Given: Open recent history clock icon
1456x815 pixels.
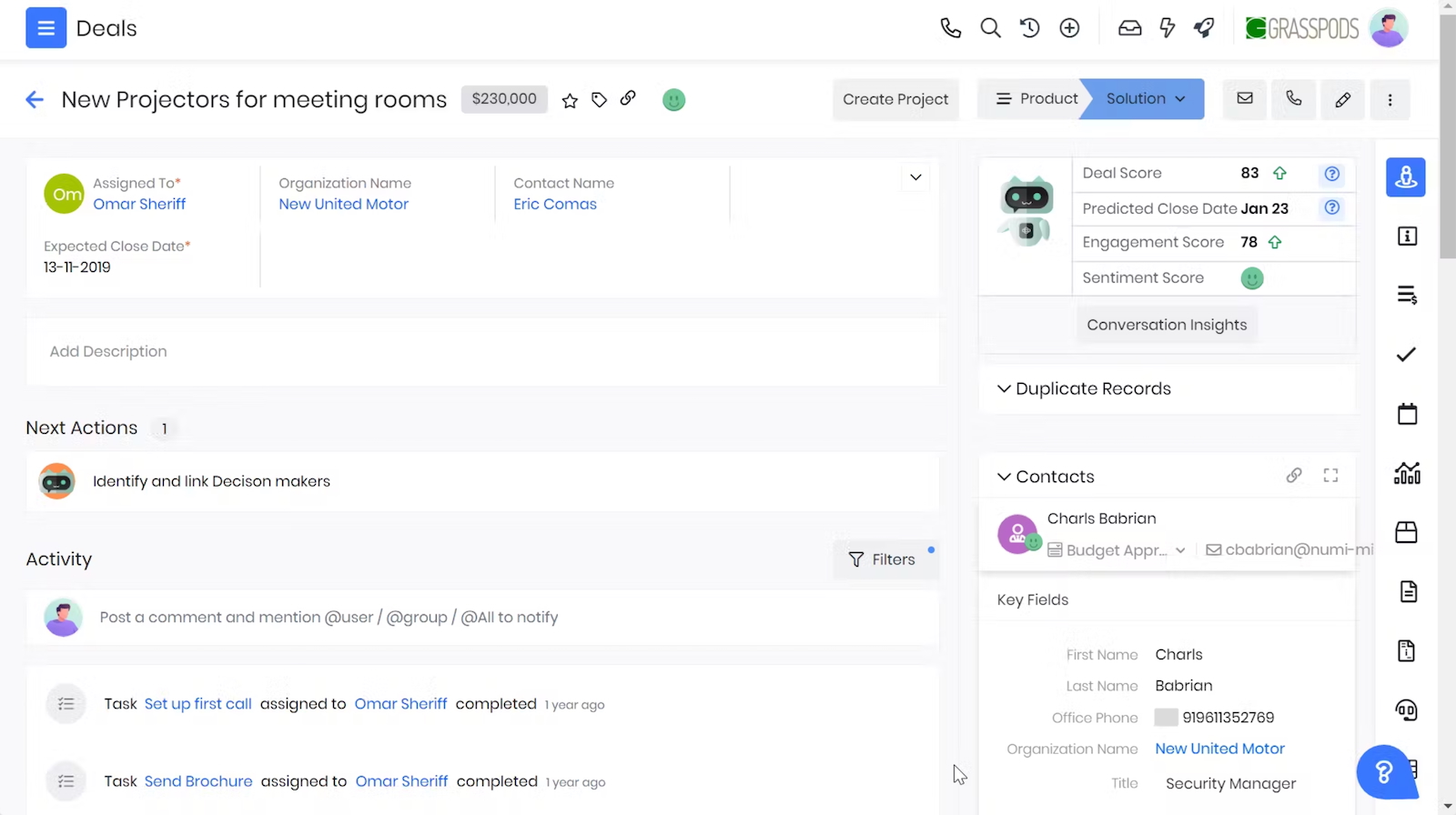Looking at the screenshot, I should pyautogui.click(x=1030, y=28).
